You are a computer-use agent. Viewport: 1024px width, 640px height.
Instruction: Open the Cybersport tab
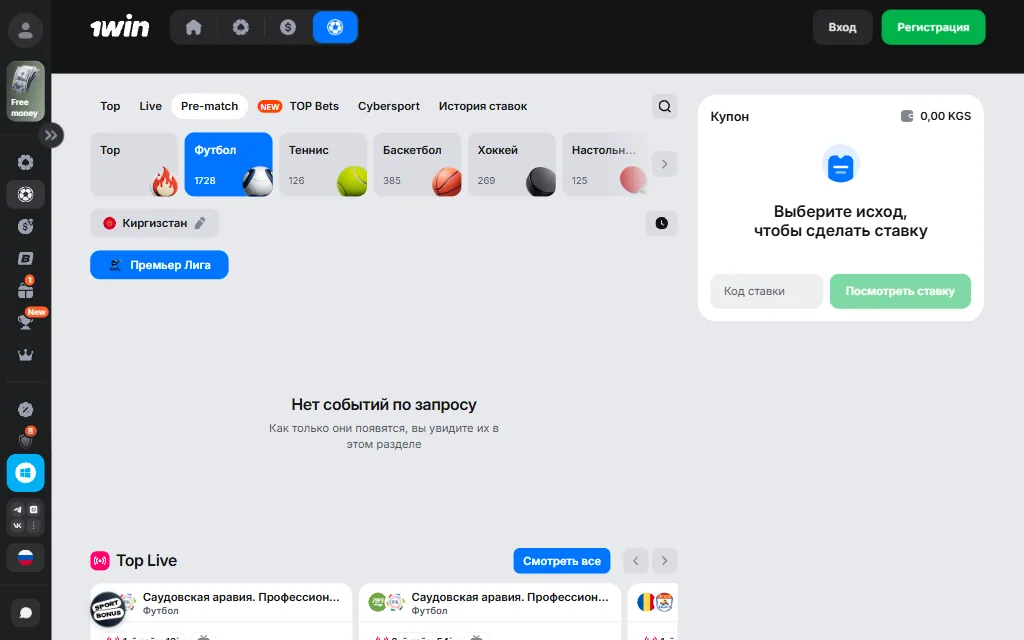pos(389,106)
